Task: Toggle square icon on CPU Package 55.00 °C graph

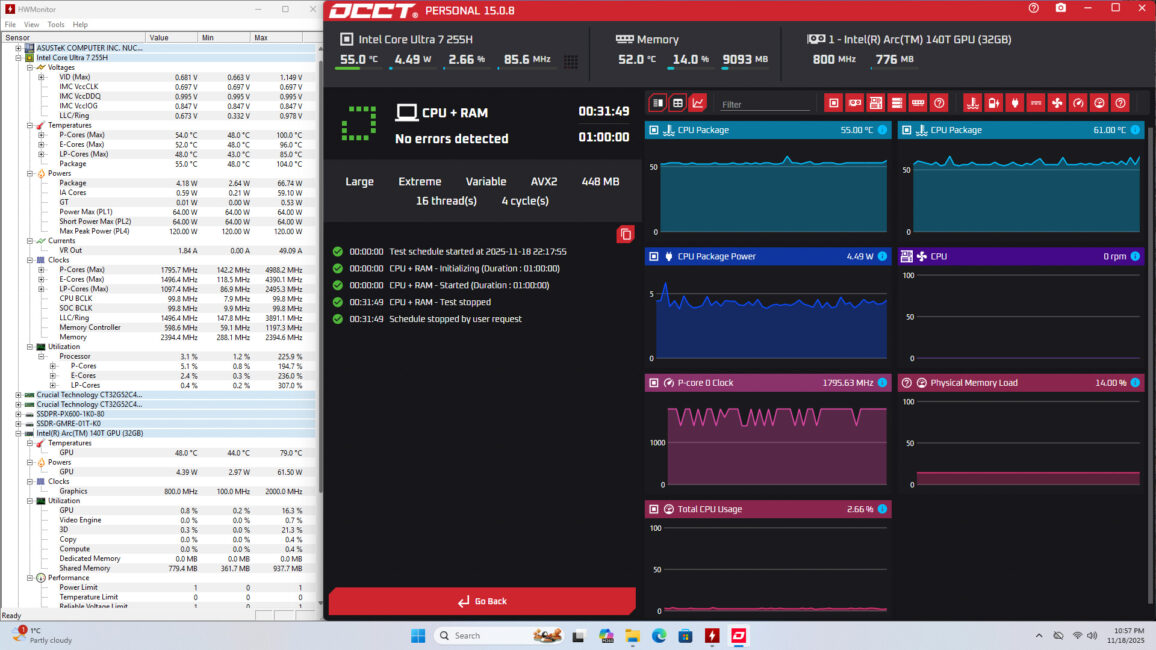Action: click(x=654, y=130)
